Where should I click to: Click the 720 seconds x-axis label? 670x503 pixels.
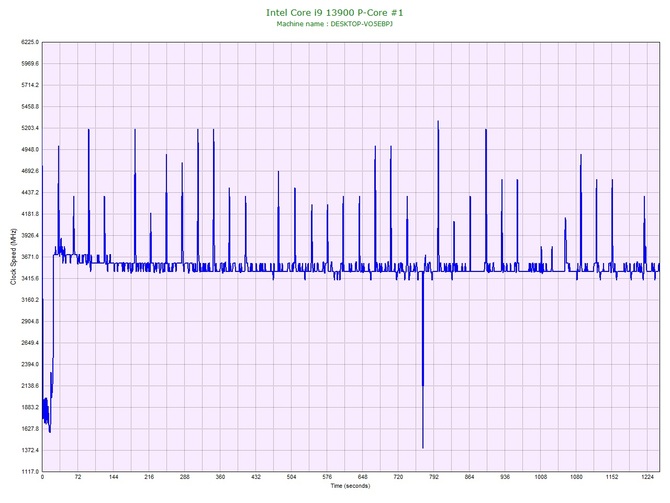point(398,477)
